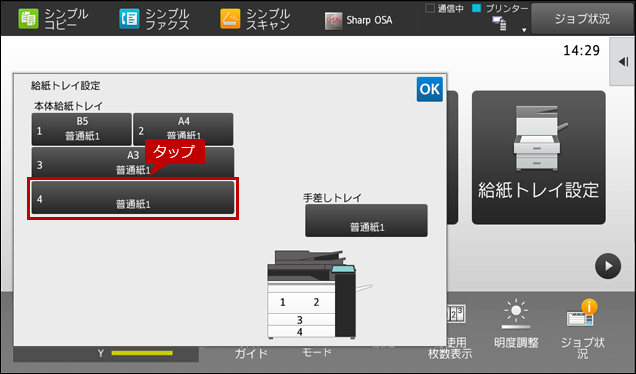
Task: Click the yellow toner level bar
Action: tap(142, 353)
